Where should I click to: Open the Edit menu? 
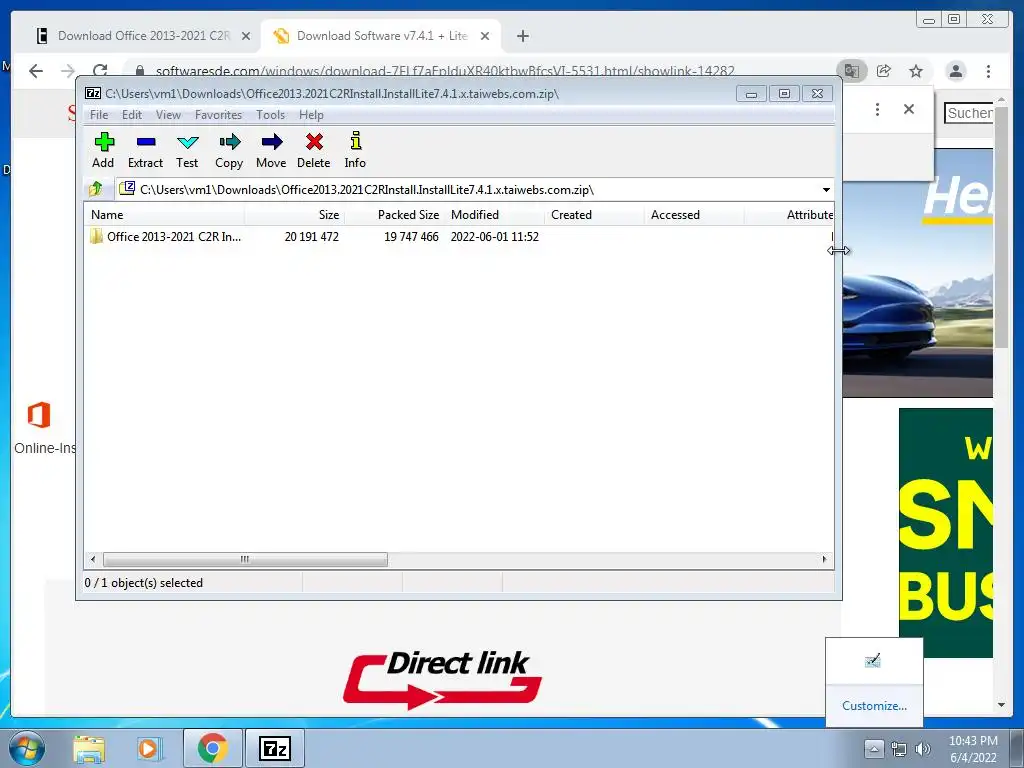pyautogui.click(x=131, y=115)
